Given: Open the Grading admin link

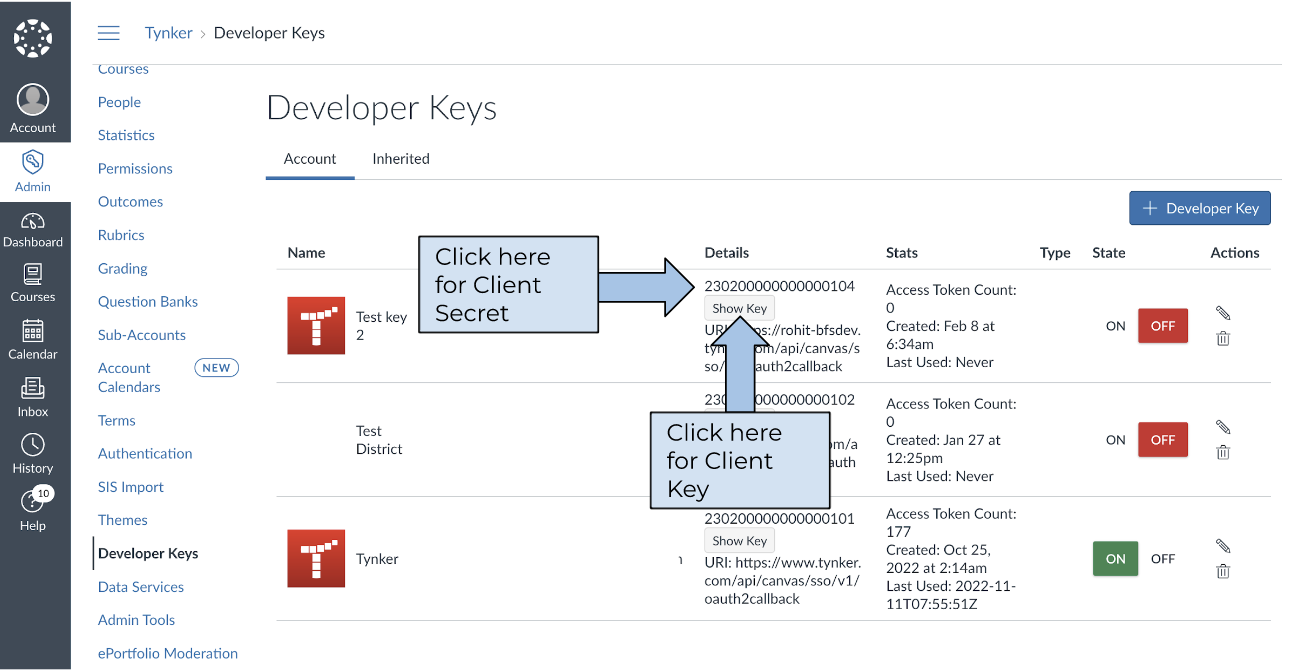Looking at the screenshot, I should (x=123, y=268).
